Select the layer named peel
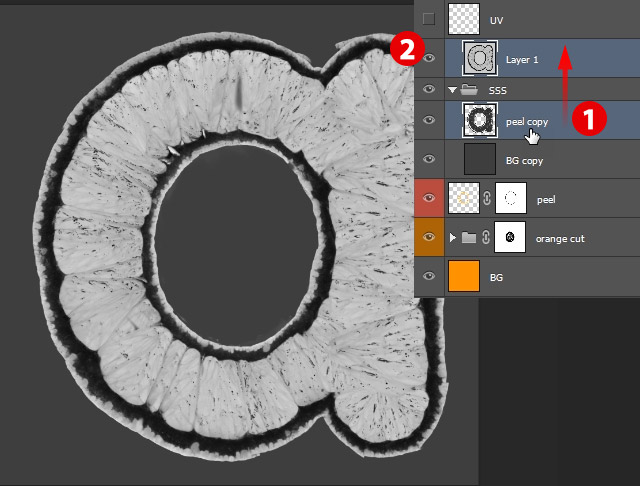Image resolution: width=640 pixels, height=486 pixels. pyautogui.click(x=546, y=200)
